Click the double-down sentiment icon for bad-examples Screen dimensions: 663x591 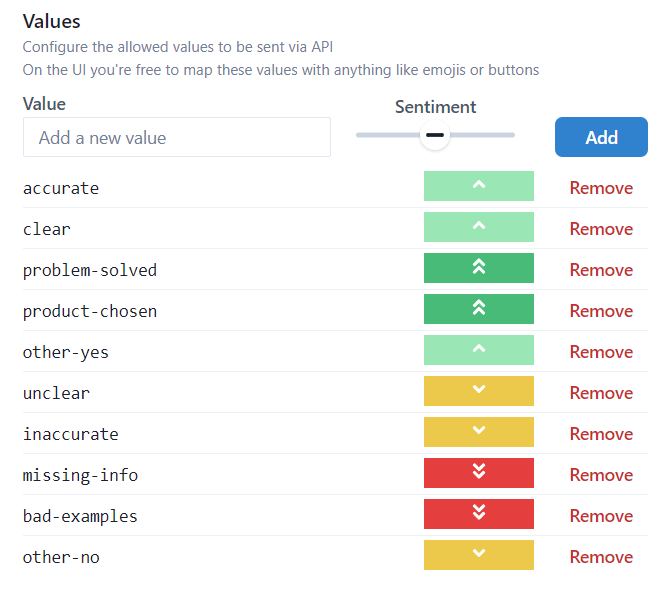click(478, 515)
